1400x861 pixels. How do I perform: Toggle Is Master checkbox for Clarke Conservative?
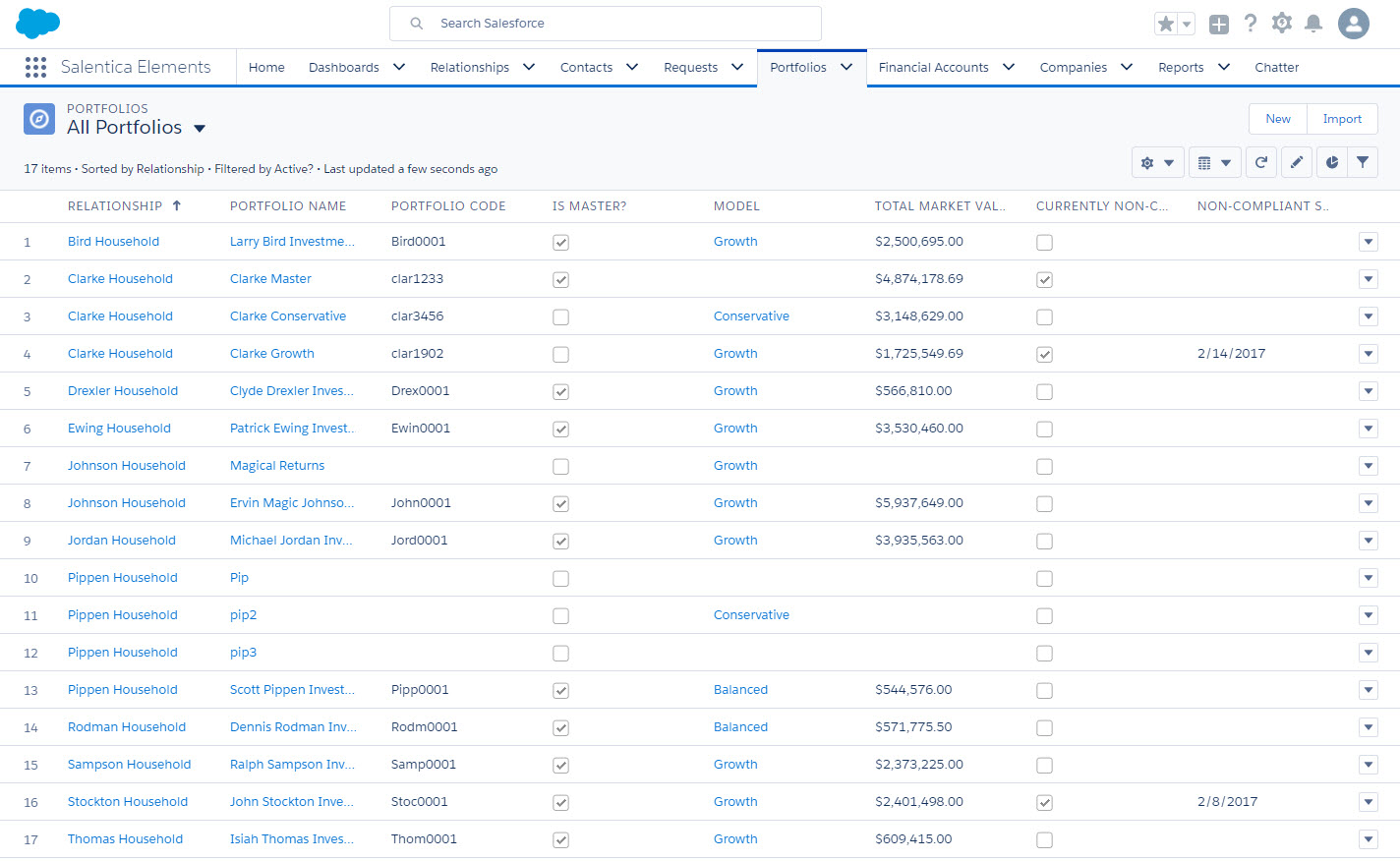560,317
